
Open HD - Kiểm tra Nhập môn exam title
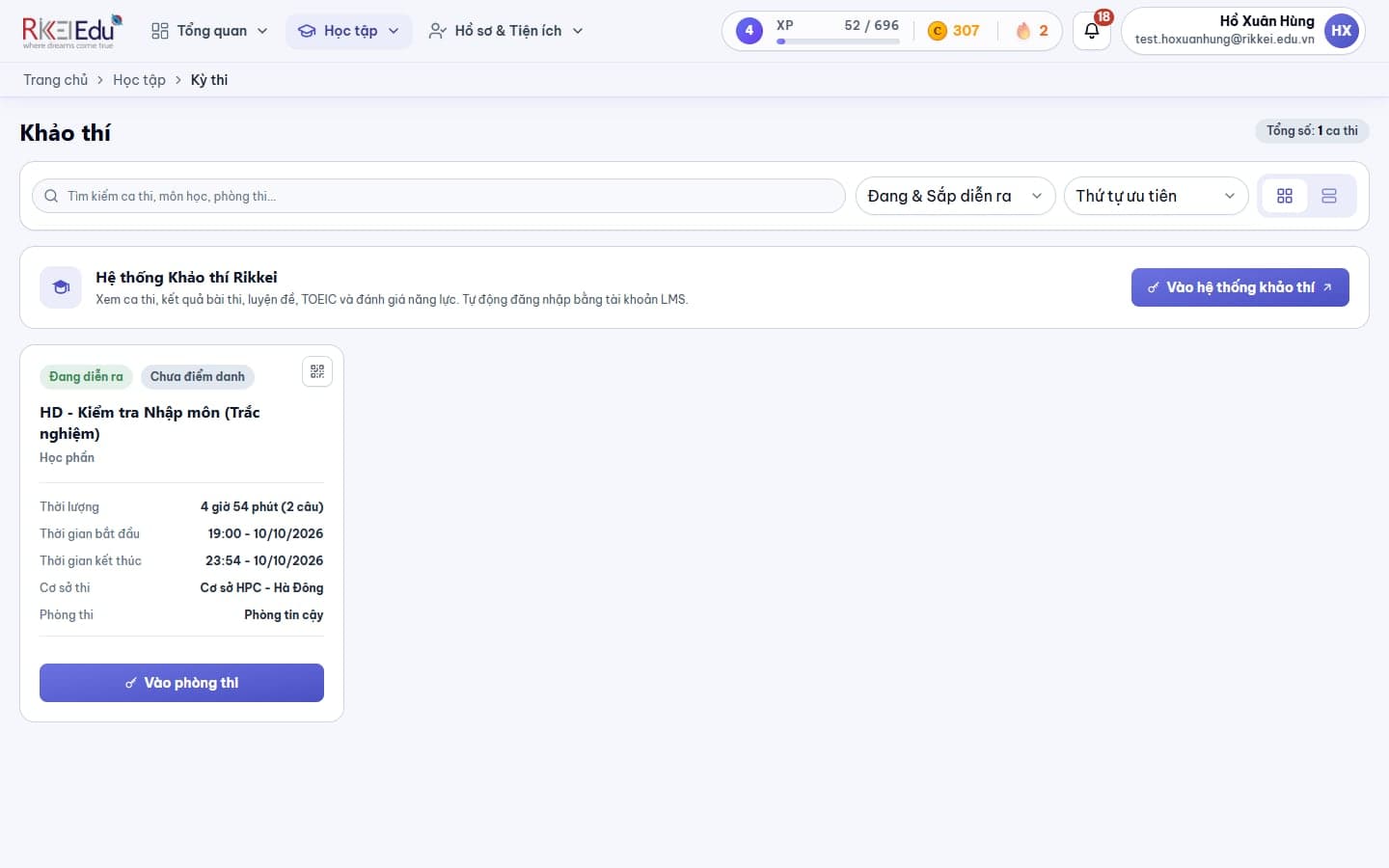150,422
